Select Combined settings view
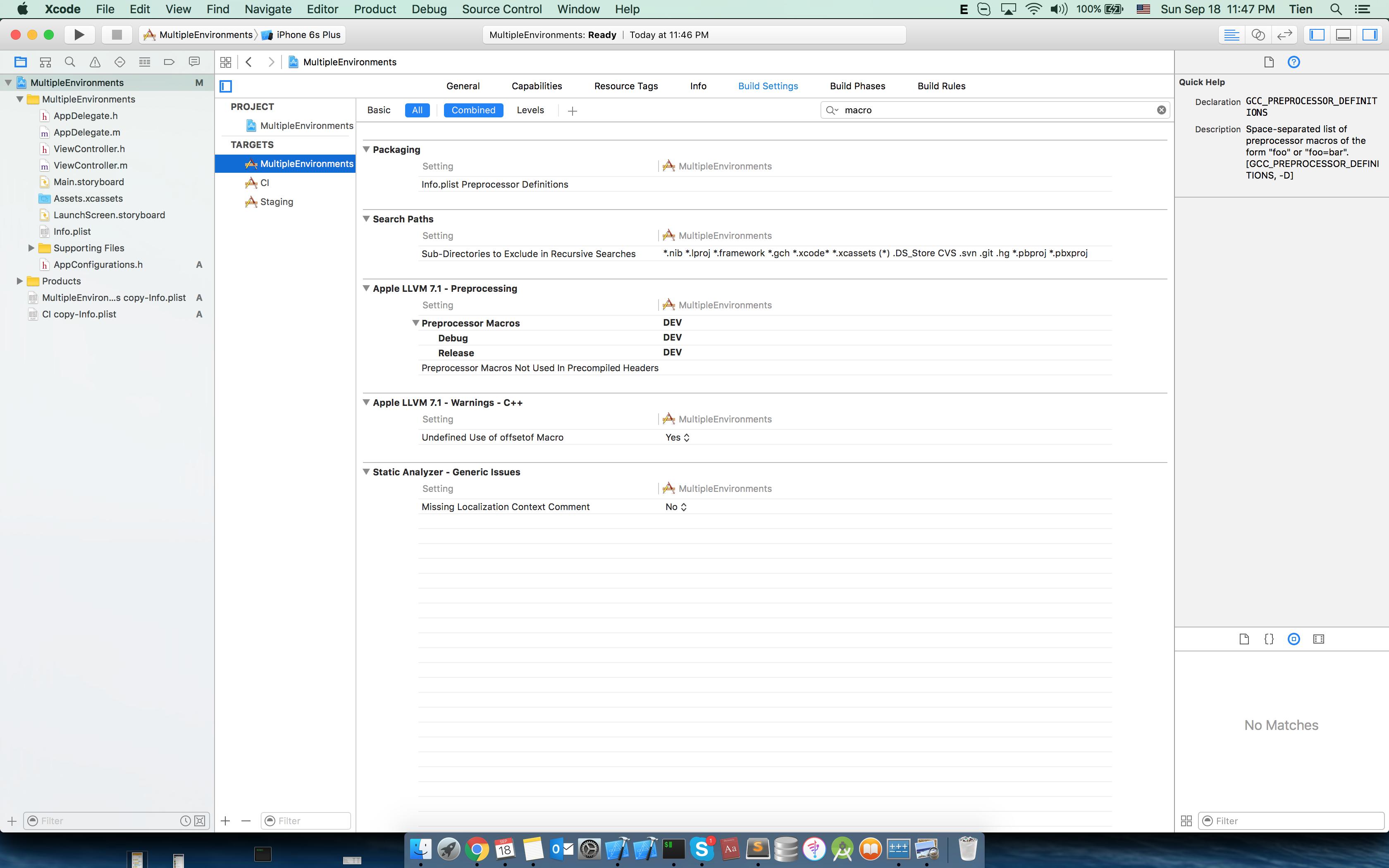1389x868 pixels. click(473, 110)
